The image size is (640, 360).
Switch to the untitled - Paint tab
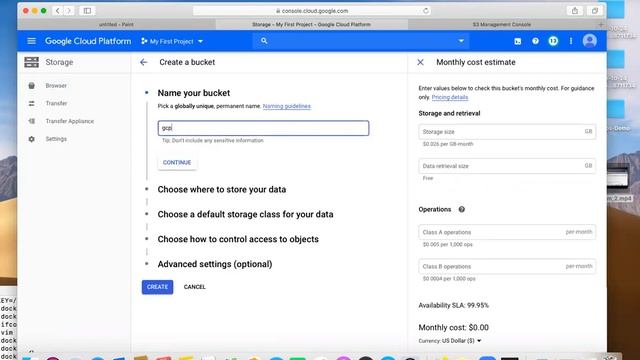[x=116, y=24]
